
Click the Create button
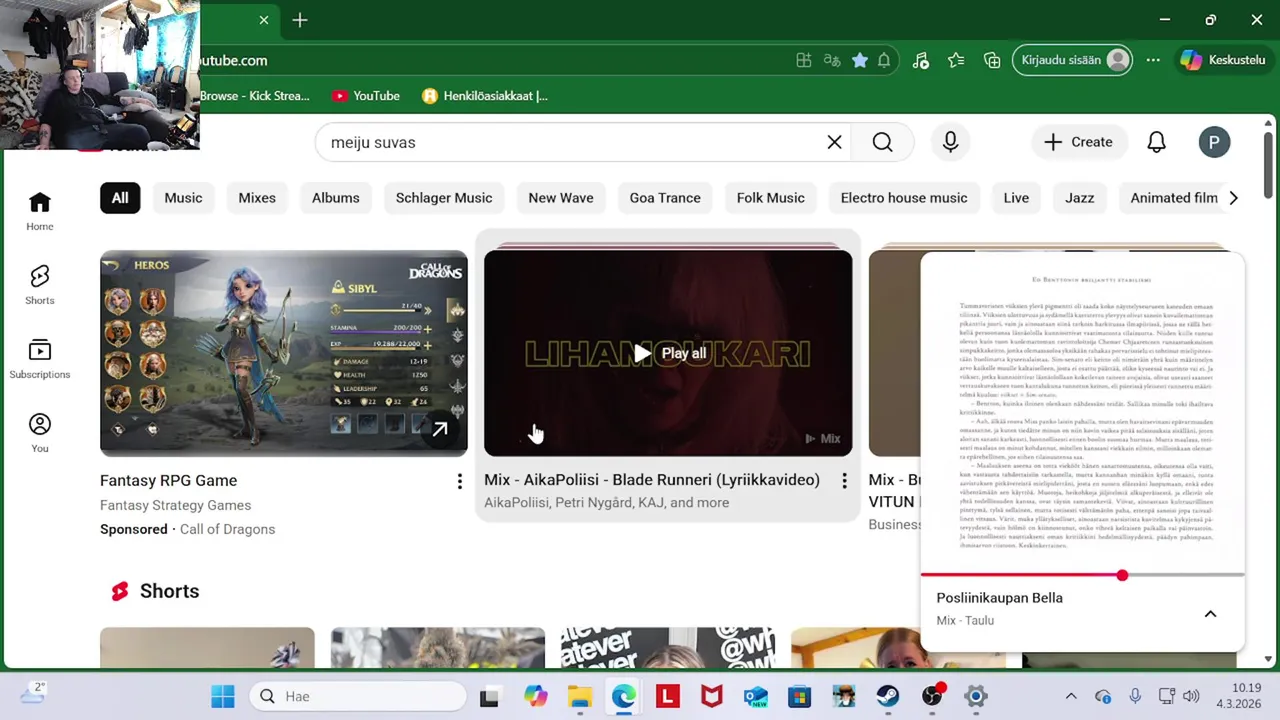tap(1078, 142)
